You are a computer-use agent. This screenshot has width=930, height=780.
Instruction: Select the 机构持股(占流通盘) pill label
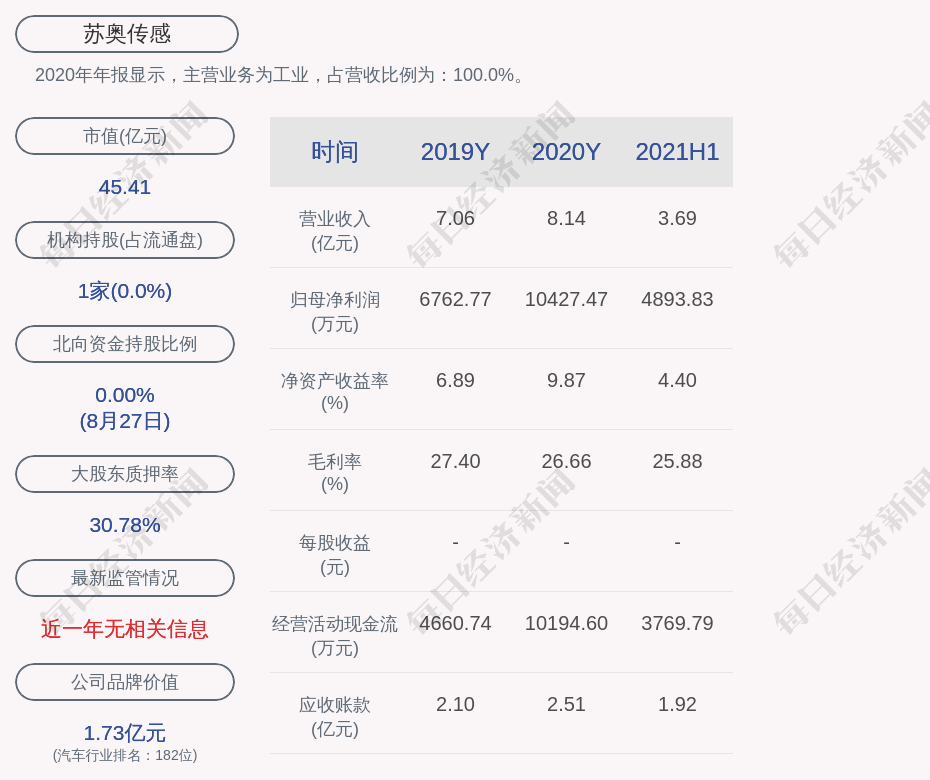125,240
